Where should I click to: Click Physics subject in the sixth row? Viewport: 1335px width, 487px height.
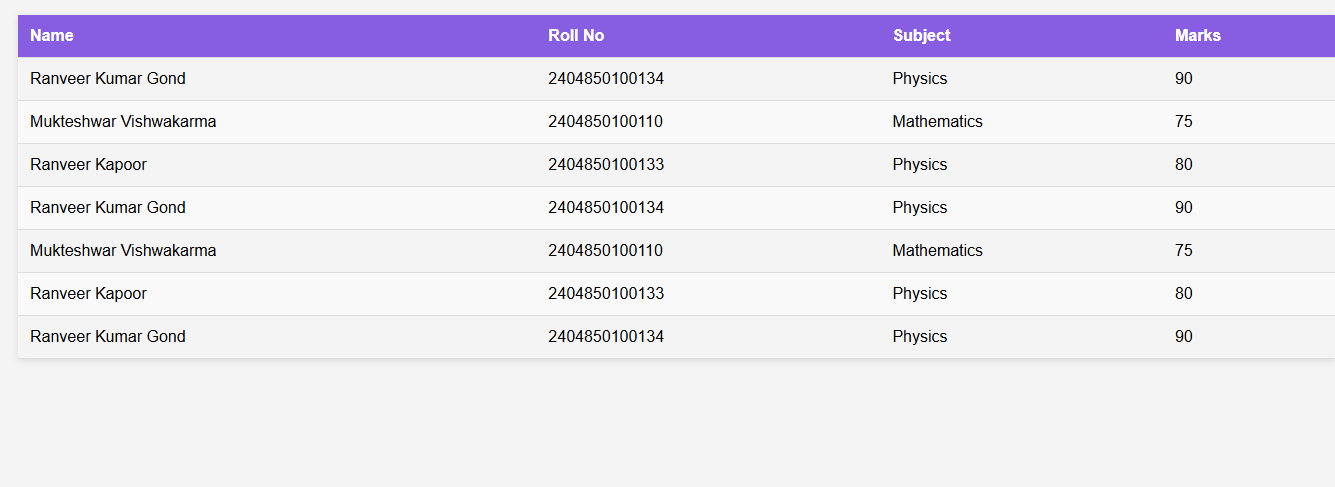(x=919, y=294)
